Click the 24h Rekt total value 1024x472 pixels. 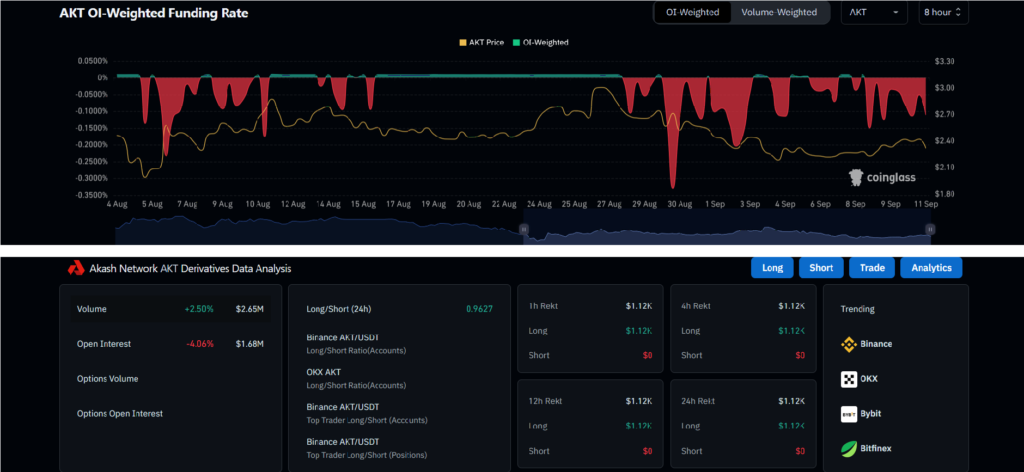(792, 401)
